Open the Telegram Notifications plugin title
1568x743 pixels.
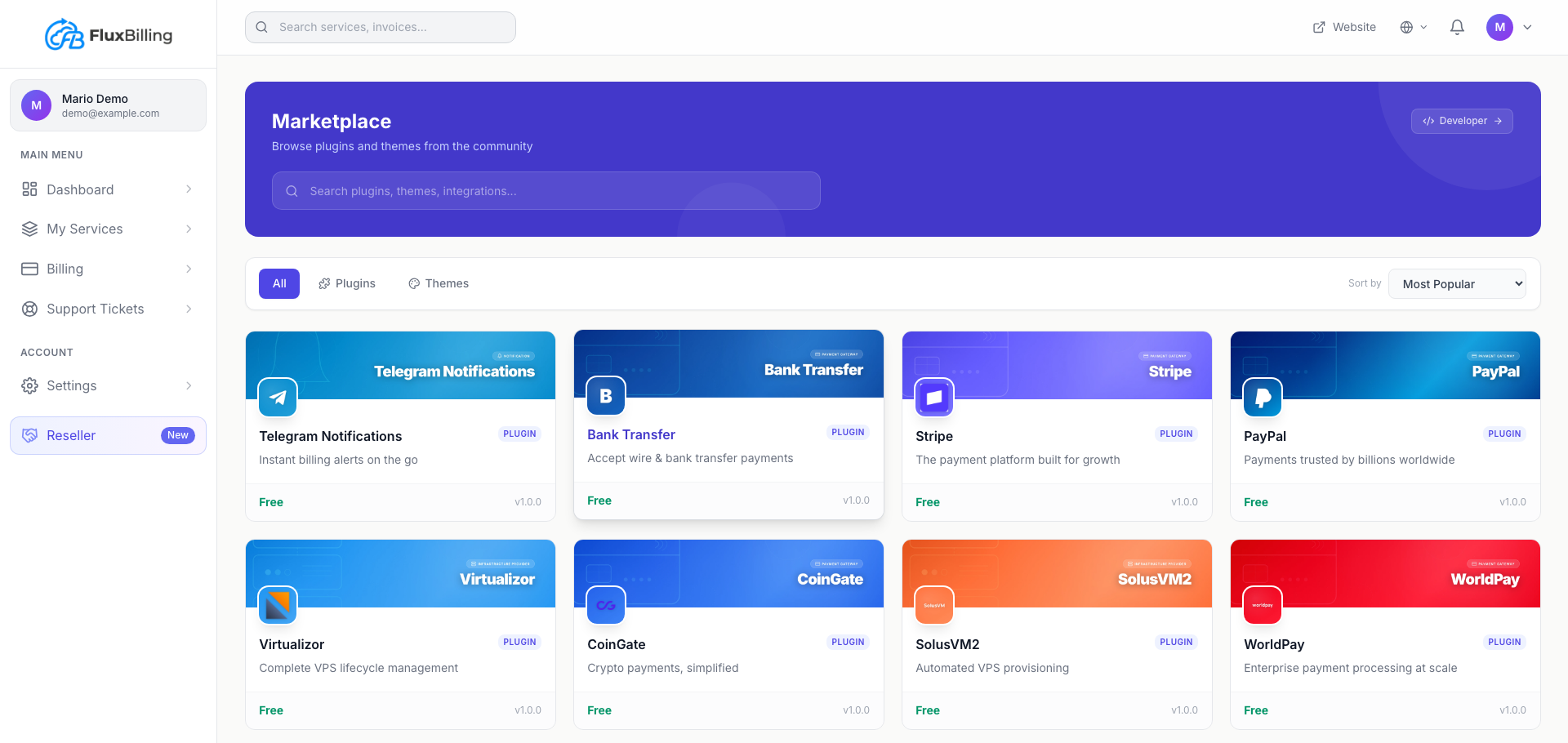pos(331,436)
